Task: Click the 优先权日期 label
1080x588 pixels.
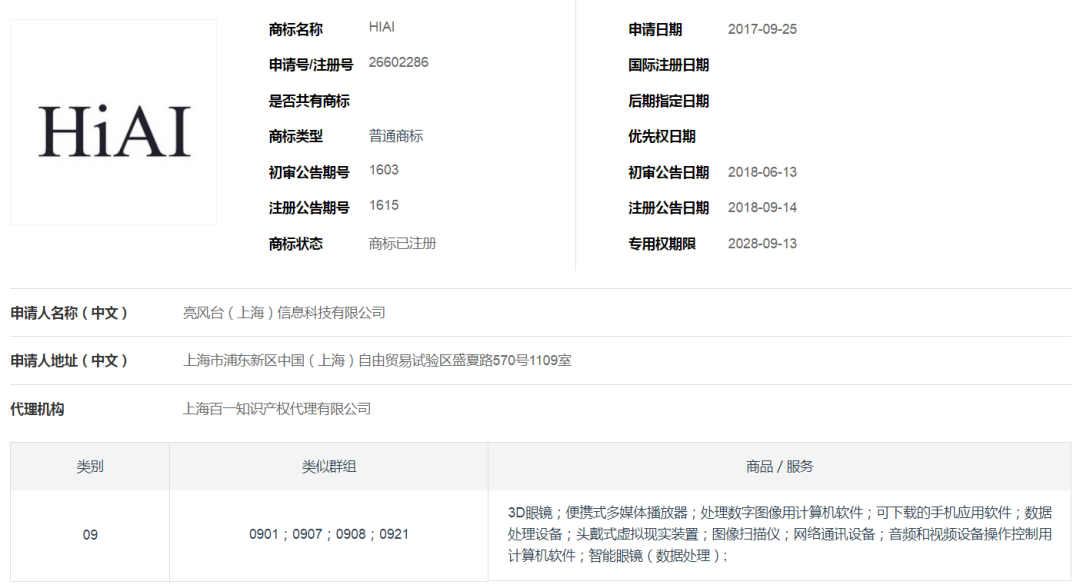Action: point(662,137)
